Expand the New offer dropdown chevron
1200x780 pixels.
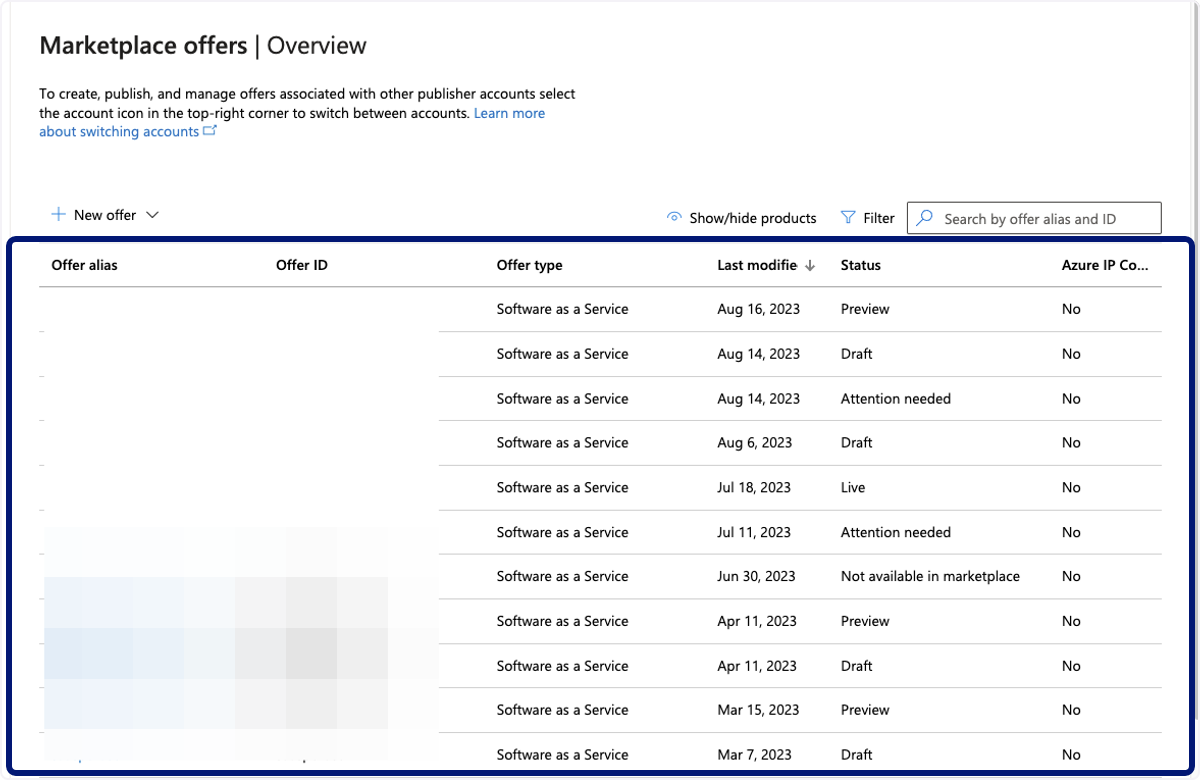tap(152, 215)
